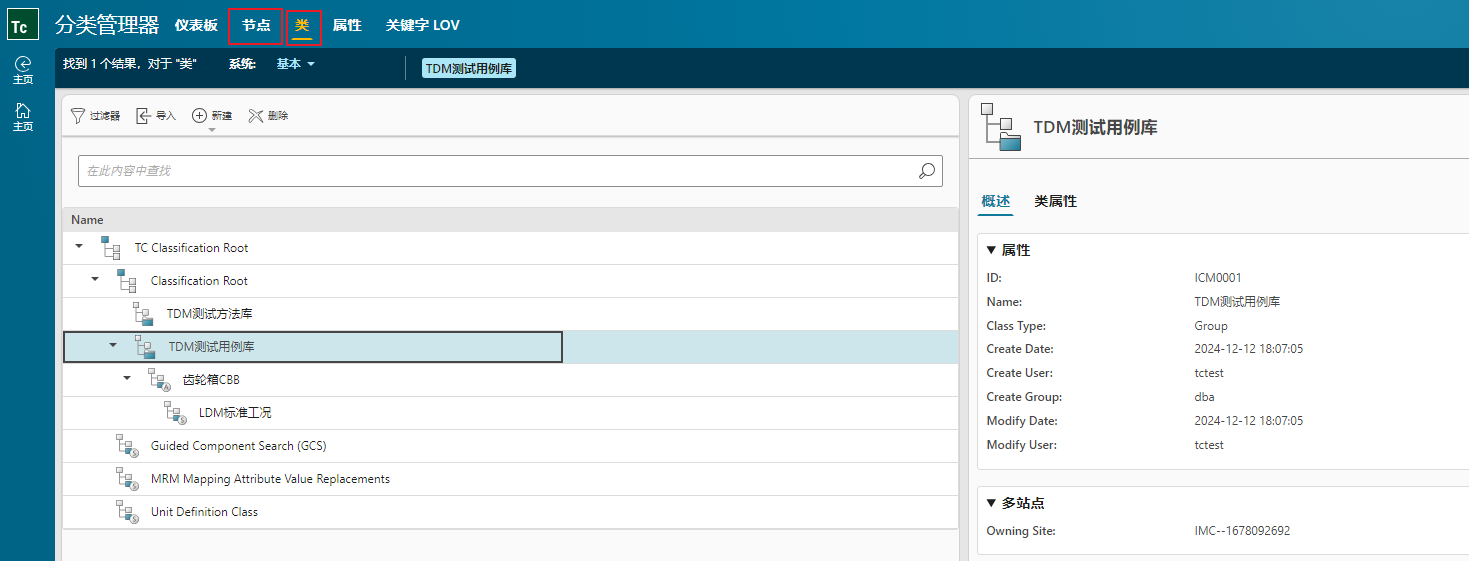Click the TC Classification Root node icon
The image size is (1469, 561).
coord(111,248)
